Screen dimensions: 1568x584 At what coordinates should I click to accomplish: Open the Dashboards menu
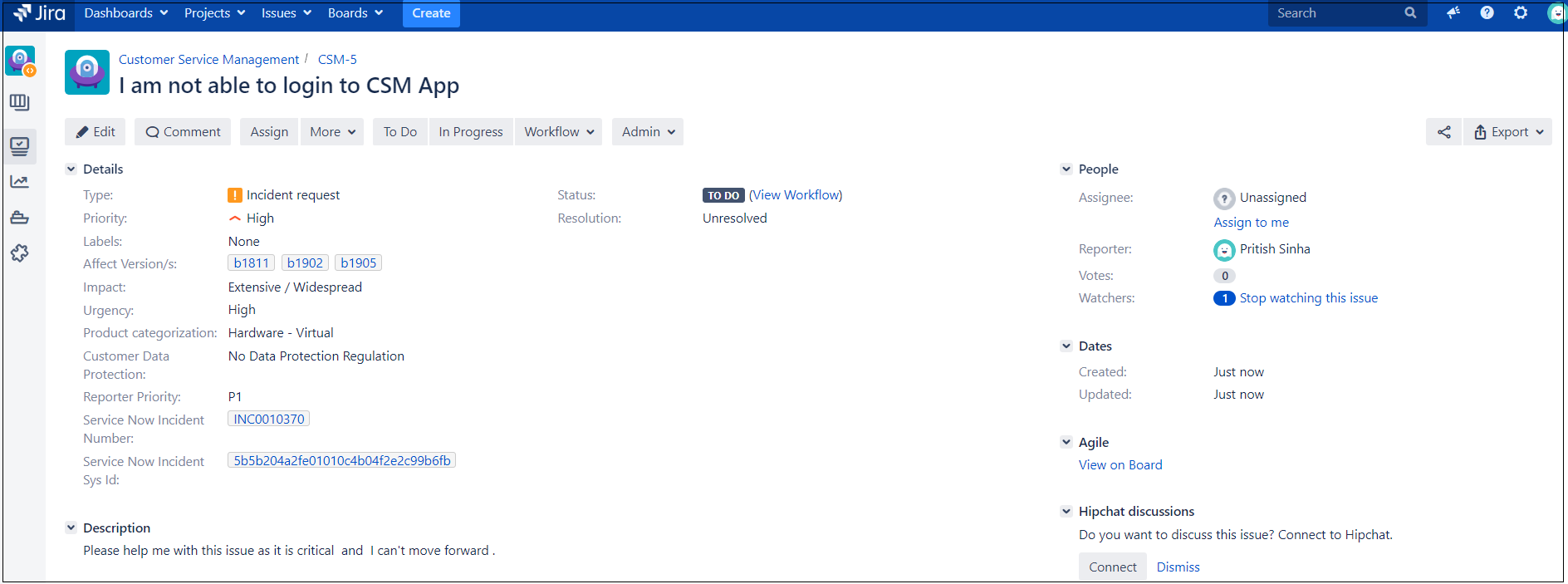pos(126,13)
